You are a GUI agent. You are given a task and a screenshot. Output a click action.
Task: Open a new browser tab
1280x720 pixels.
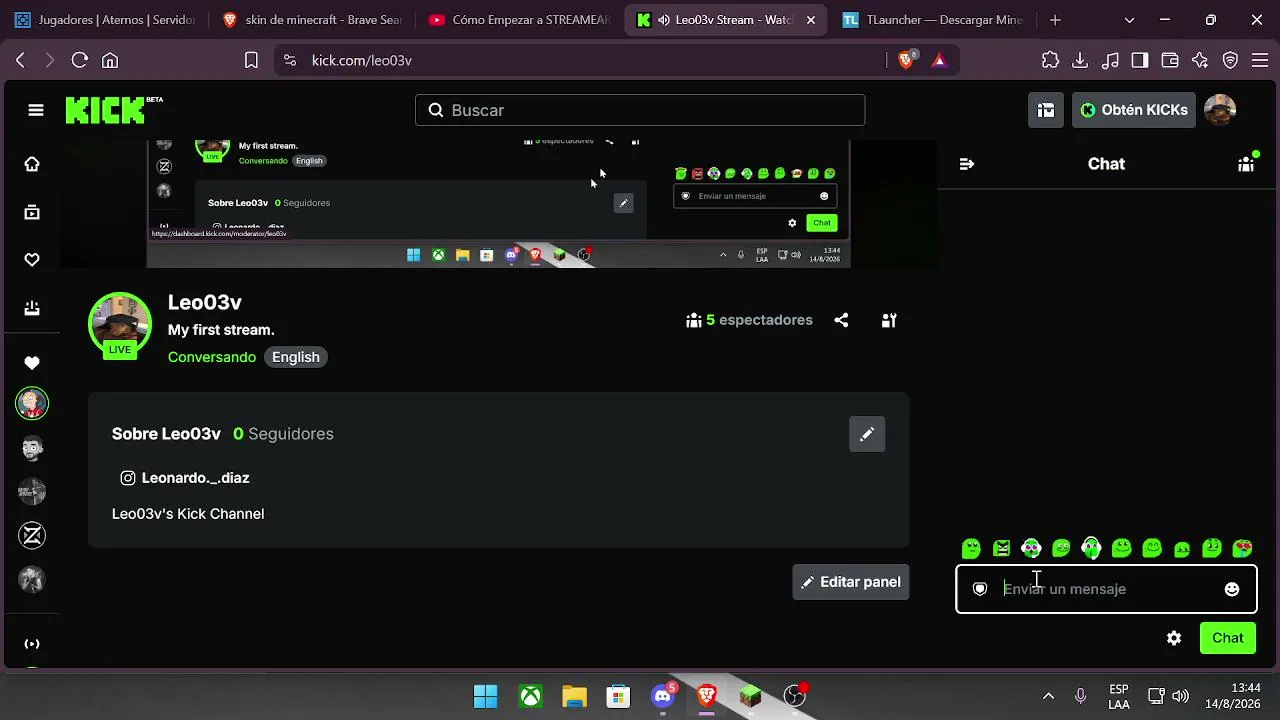1055,20
